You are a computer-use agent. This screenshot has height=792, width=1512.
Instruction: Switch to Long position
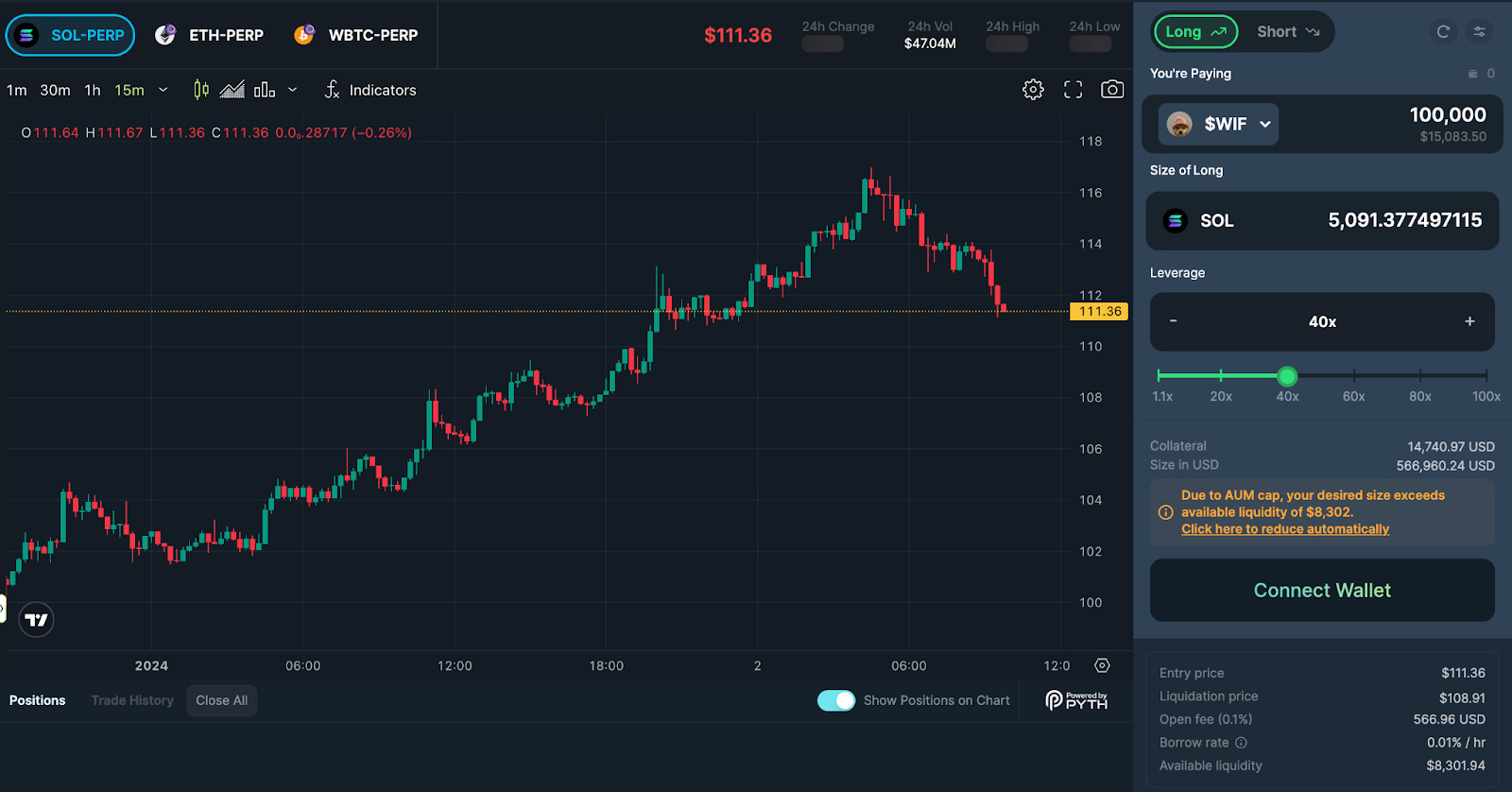[1194, 32]
